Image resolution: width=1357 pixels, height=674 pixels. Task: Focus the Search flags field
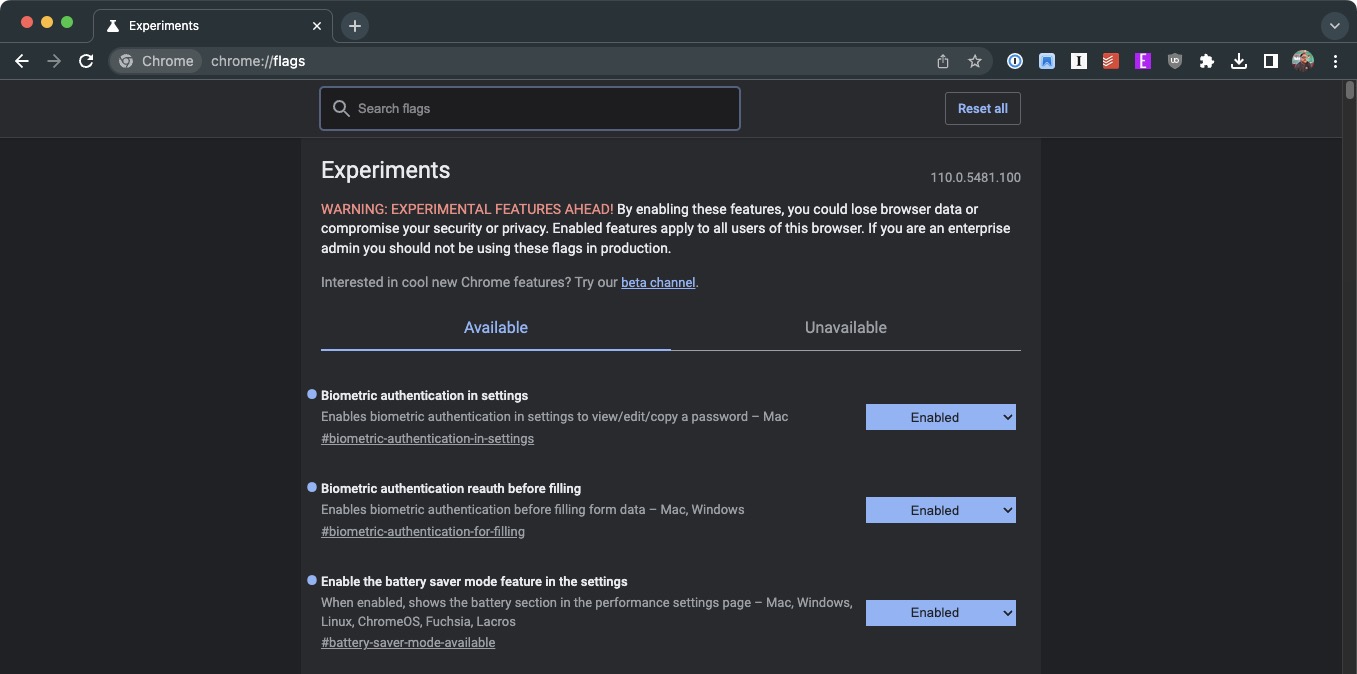(x=530, y=108)
